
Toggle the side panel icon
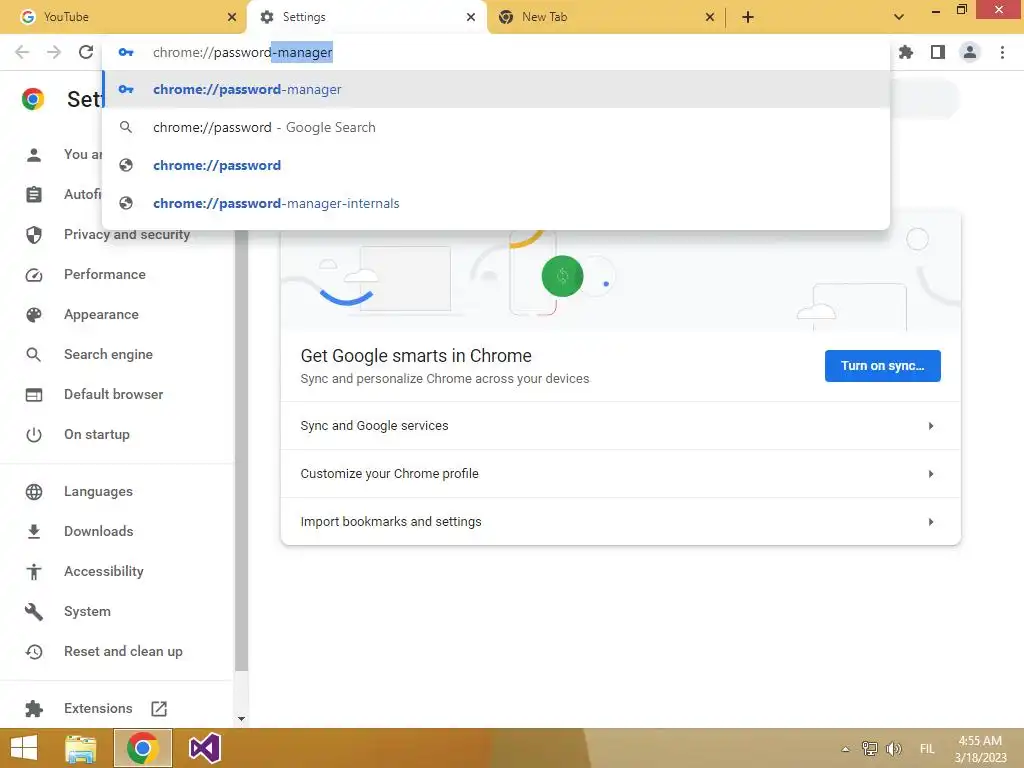[938, 52]
